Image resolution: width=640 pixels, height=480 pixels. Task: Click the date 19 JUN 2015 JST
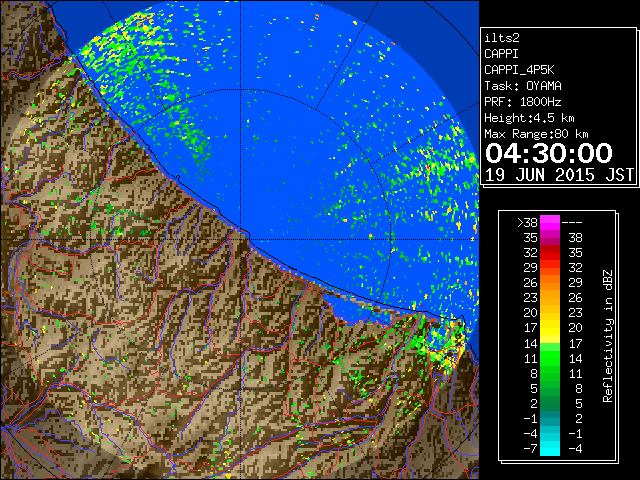559,175
